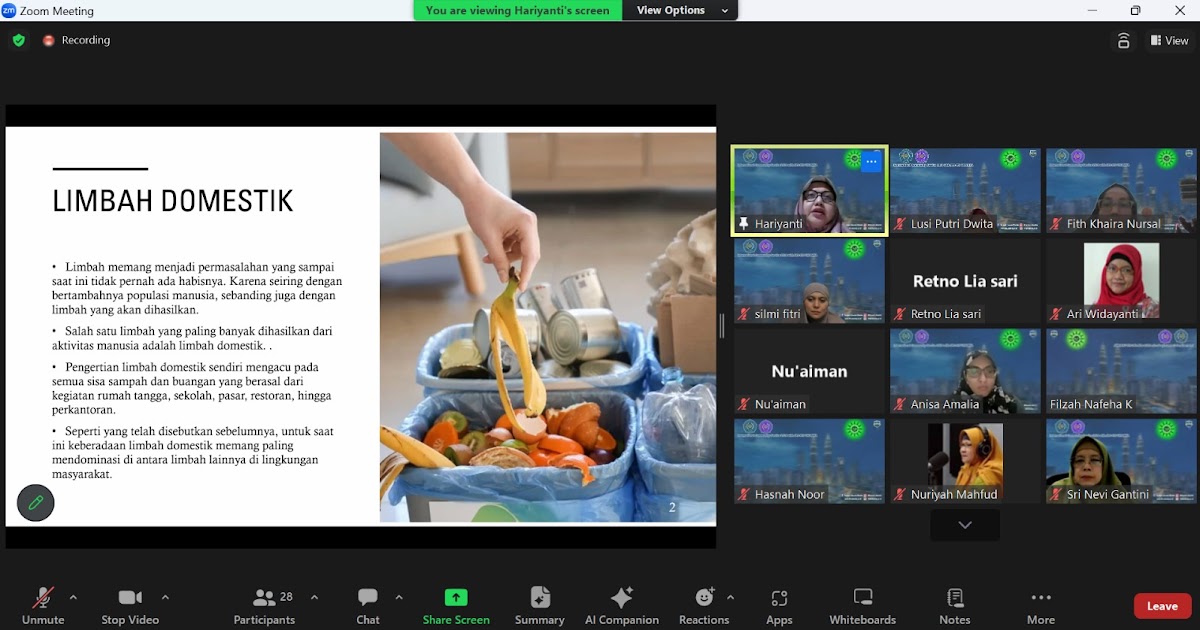The image size is (1200, 630).
Task: Open the Participants panel
Action: pos(265,605)
